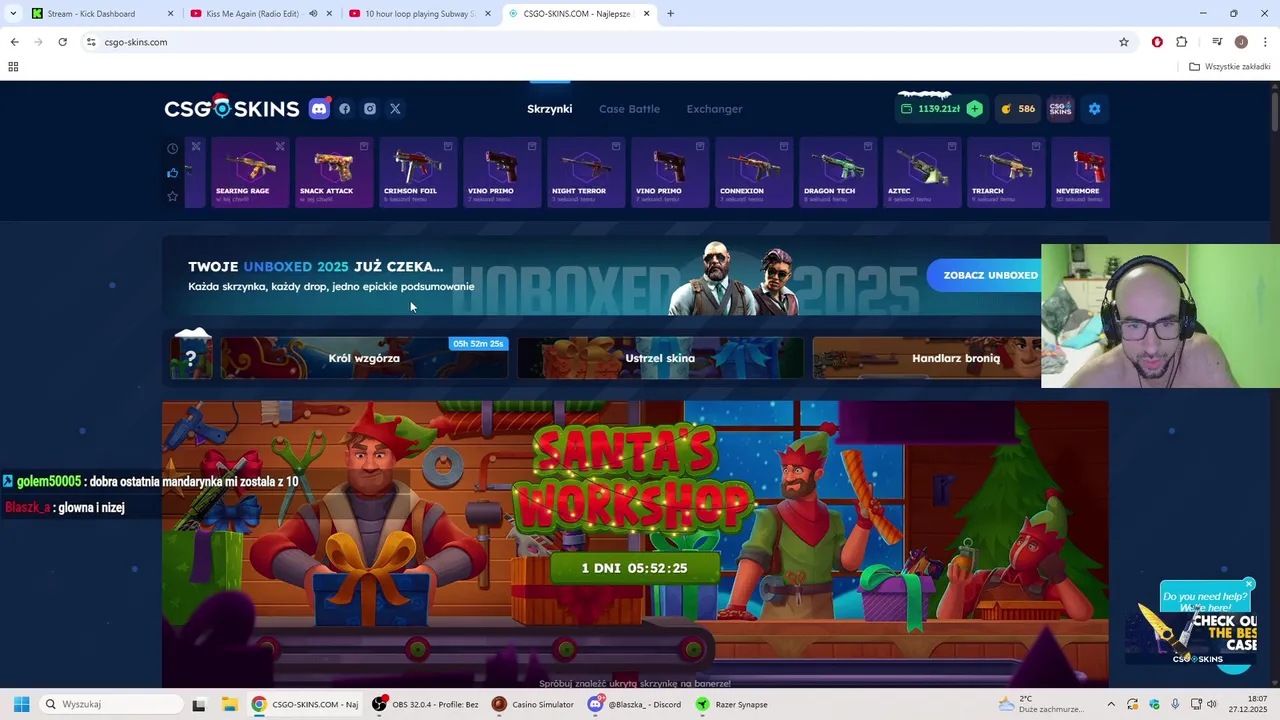The height and width of the screenshot is (720, 1280).
Task: Open OBS 32.0.4 from the taskbar
Action: (x=426, y=704)
